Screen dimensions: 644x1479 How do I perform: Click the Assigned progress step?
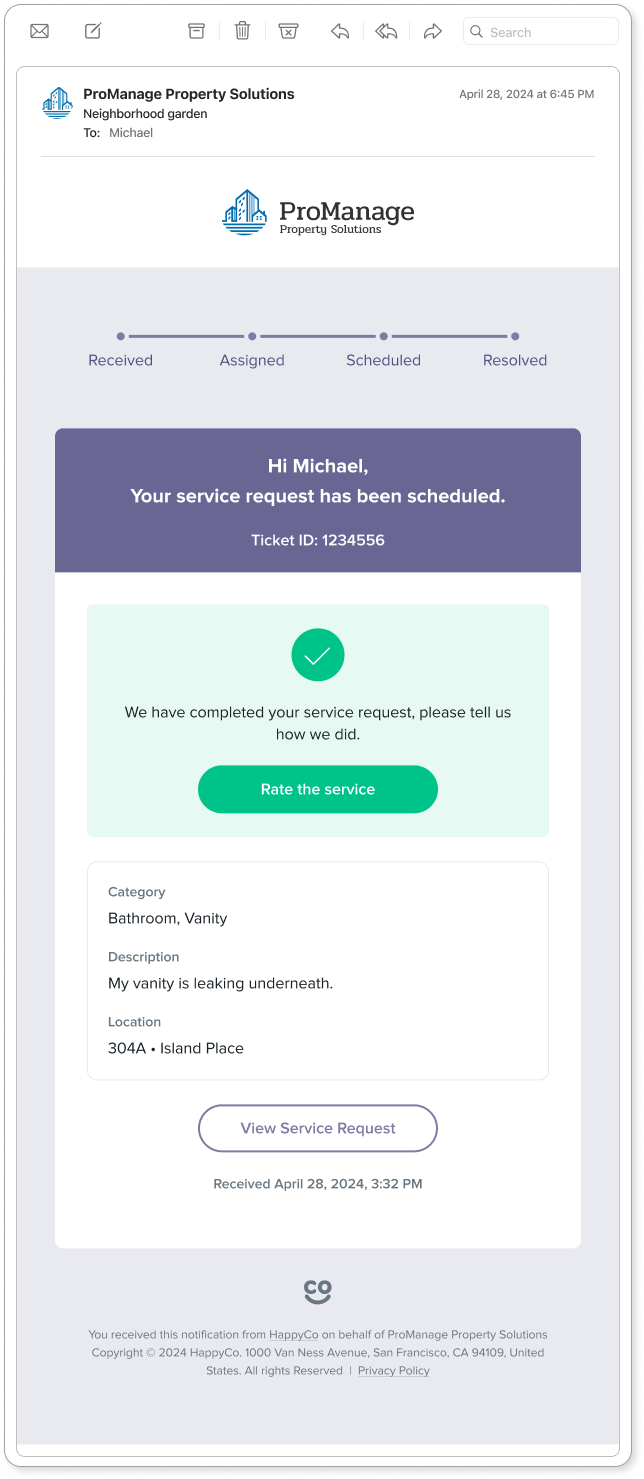click(x=252, y=360)
